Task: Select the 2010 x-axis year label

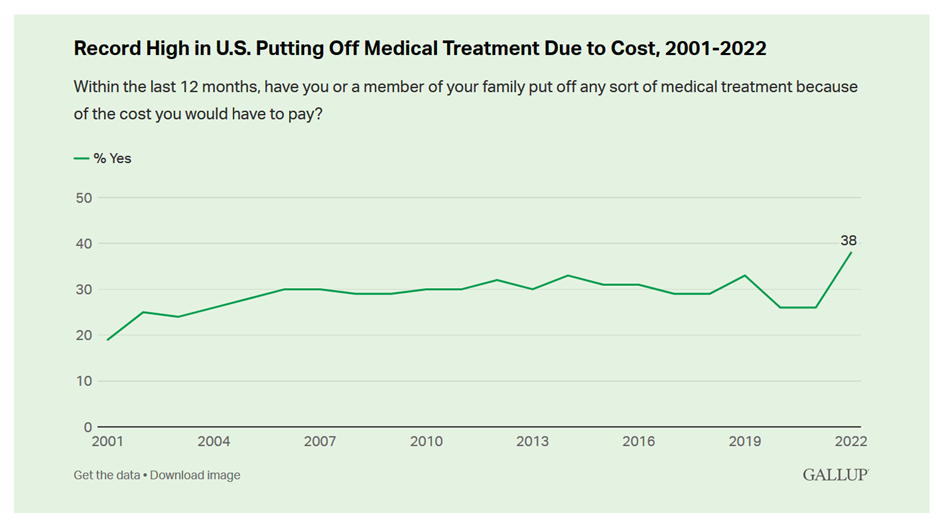Action: (x=426, y=441)
